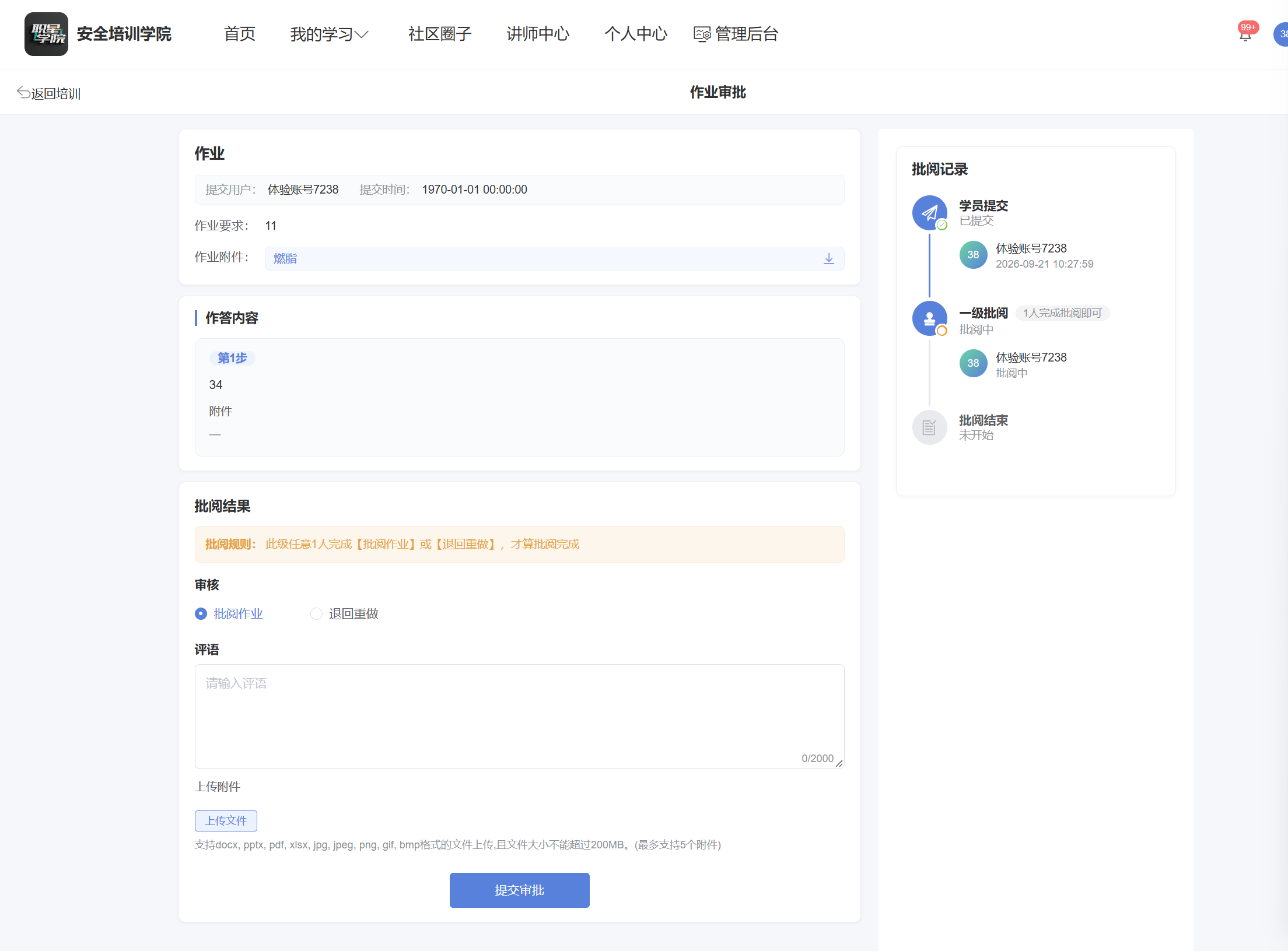Image resolution: width=1288 pixels, height=951 pixels.
Task: Click the return arrow icon beside 返回培训
Action: pyautogui.click(x=23, y=92)
